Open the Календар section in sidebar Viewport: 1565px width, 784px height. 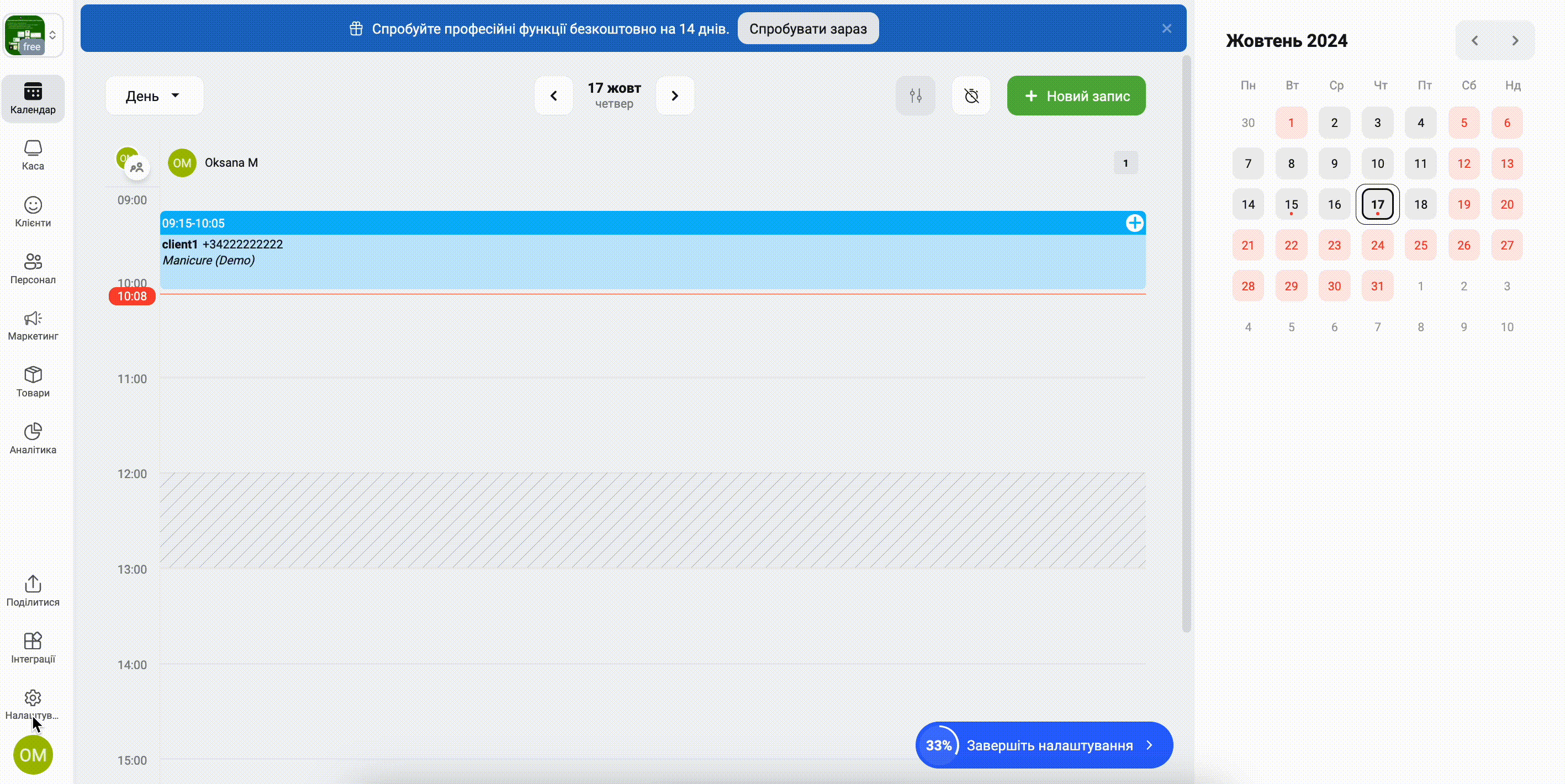(x=33, y=98)
